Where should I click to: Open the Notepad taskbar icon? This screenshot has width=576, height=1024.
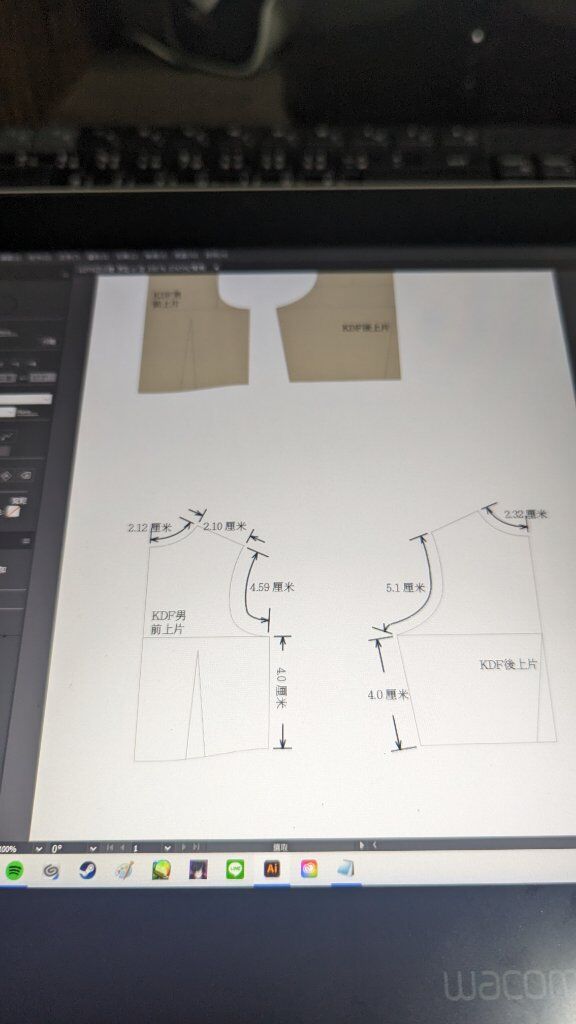(x=345, y=869)
